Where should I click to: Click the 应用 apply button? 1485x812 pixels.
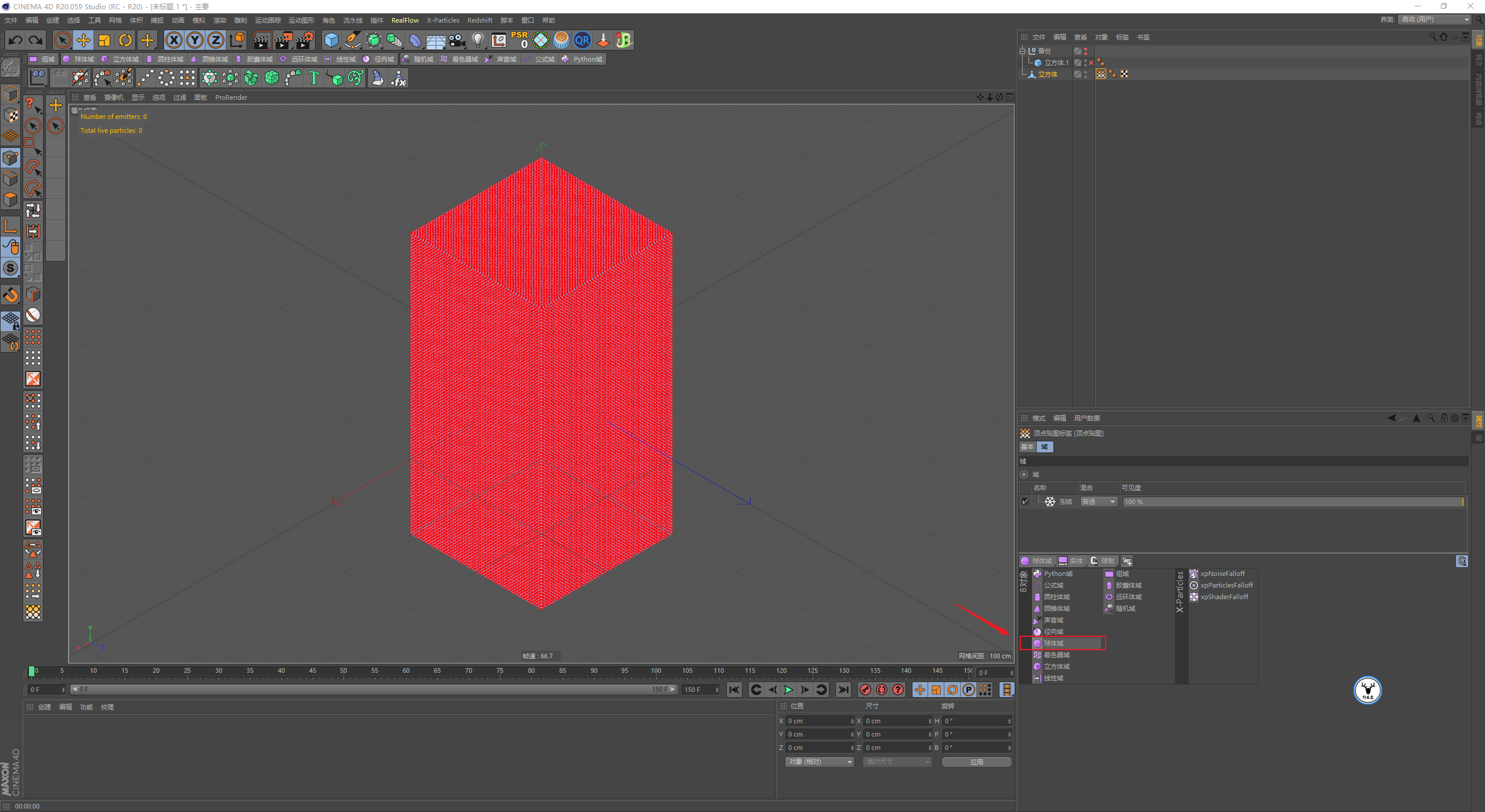pyautogui.click(x=976, y=762)
